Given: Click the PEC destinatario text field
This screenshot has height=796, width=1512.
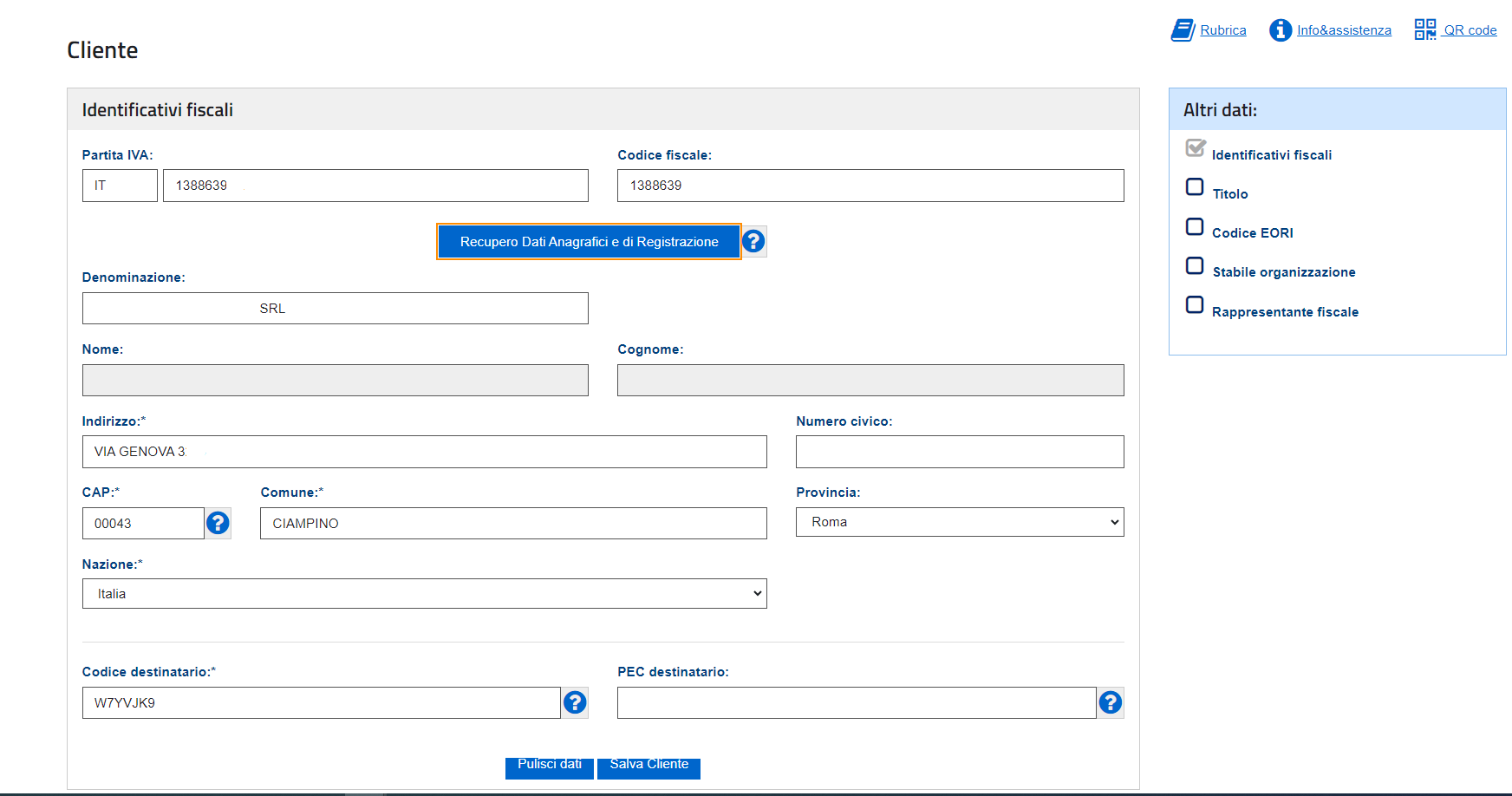Looking at the screenshot, I should pyautogui.click(x=856, y=703).
